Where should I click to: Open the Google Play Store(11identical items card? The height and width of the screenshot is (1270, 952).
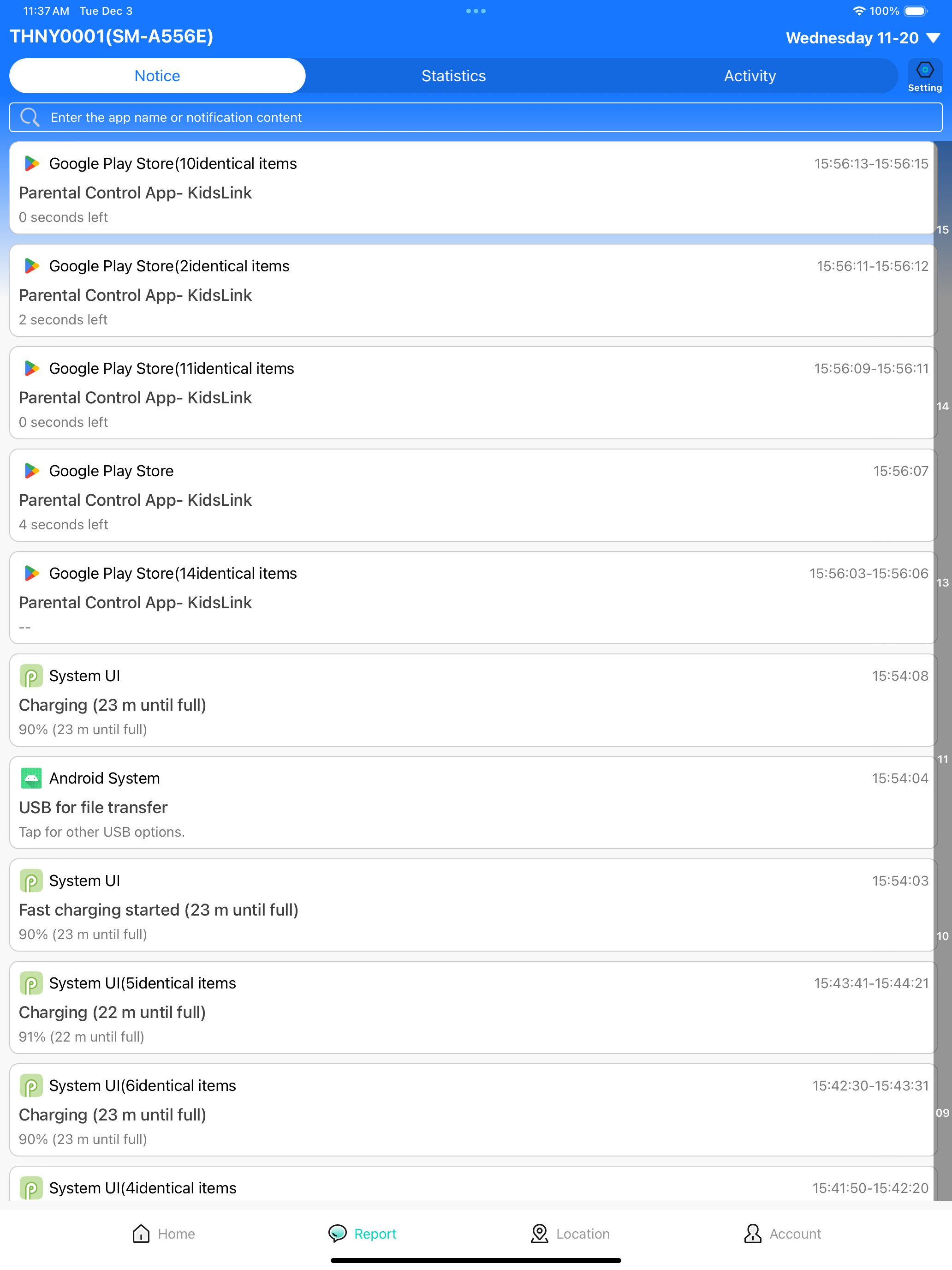[473, 393]
